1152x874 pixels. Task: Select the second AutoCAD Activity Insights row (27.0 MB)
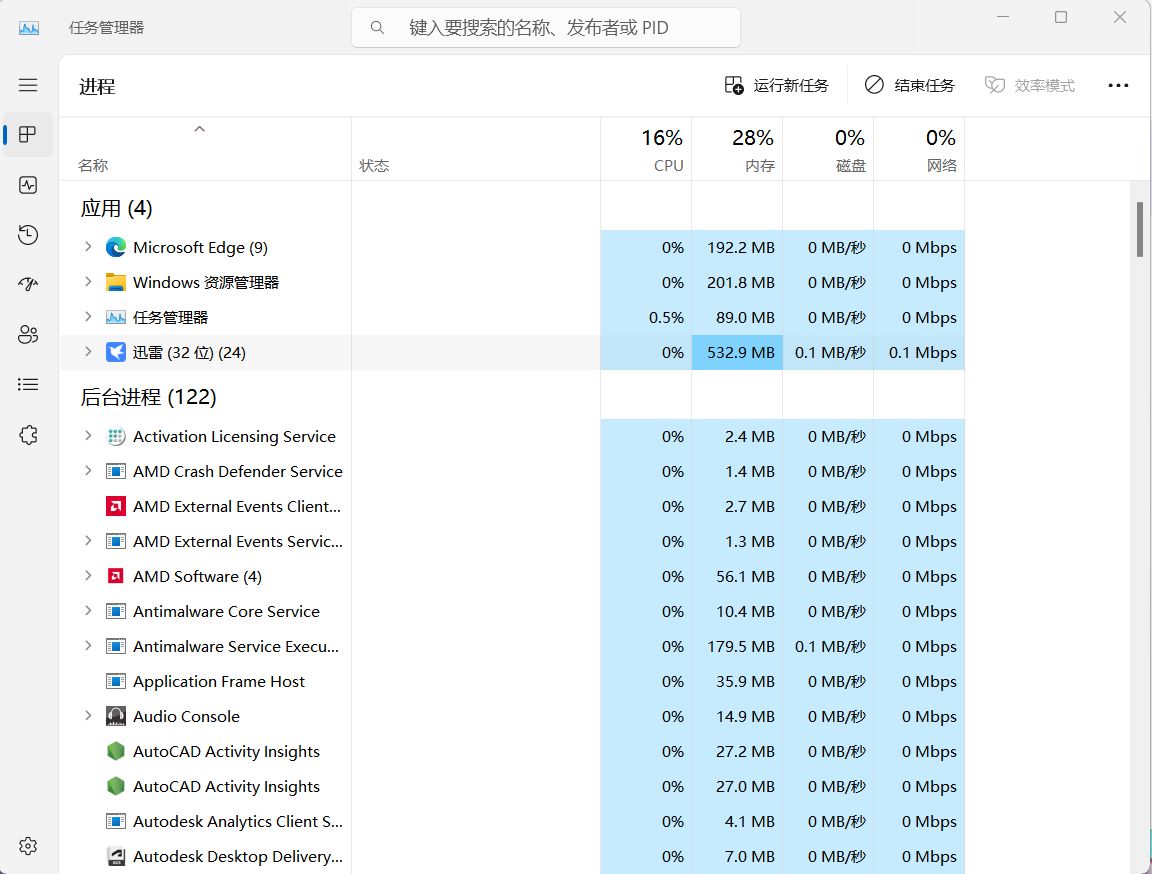pyautogui.click(x=511, y=787)
